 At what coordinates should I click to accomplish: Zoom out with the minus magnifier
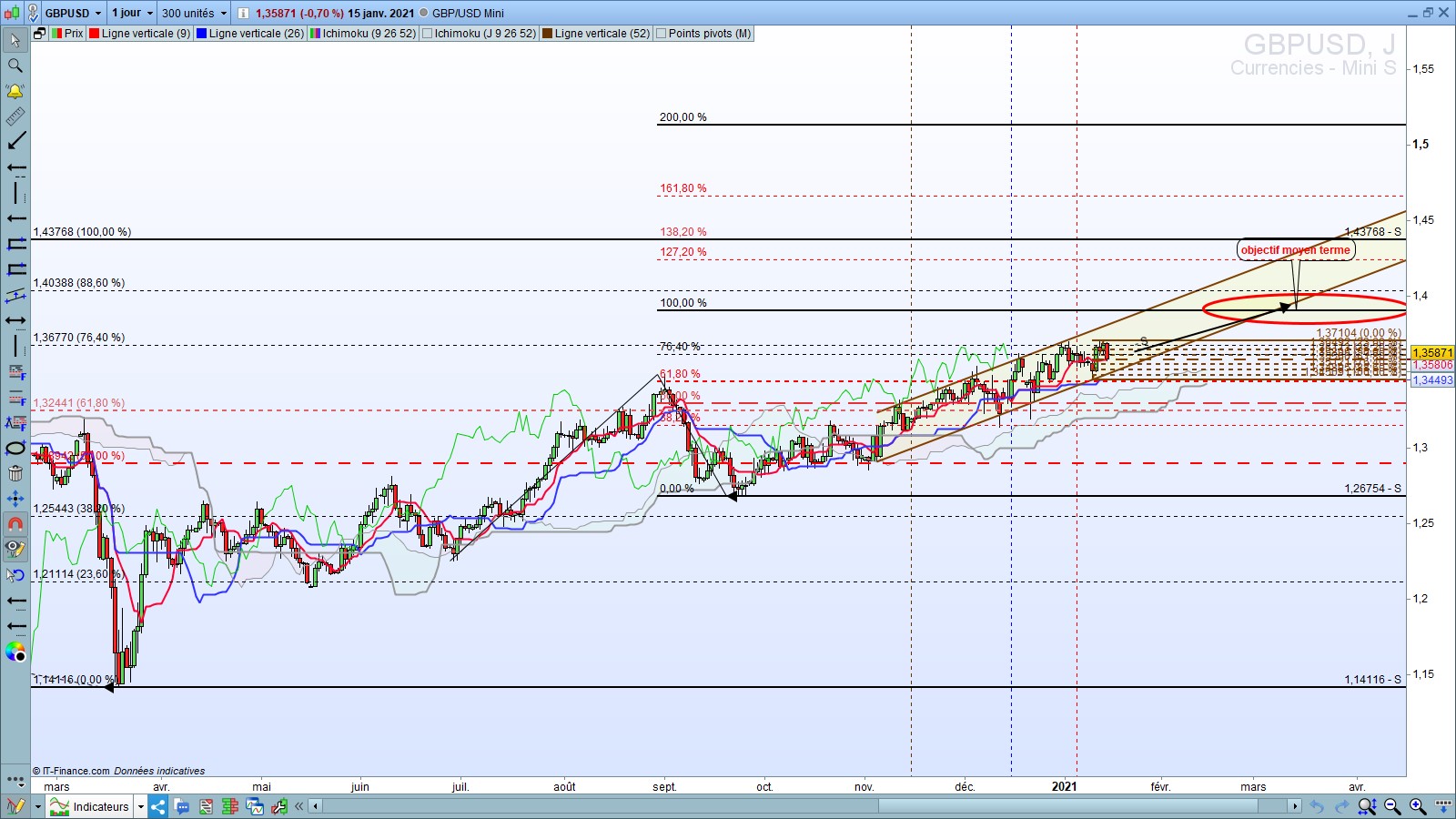tap(1392, 806)
